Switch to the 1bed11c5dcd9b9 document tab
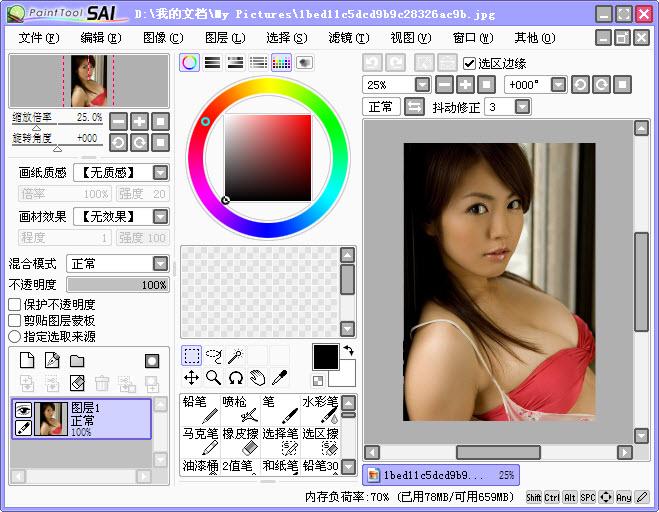The height and width of the screenshot is (512, 659). 441,475
